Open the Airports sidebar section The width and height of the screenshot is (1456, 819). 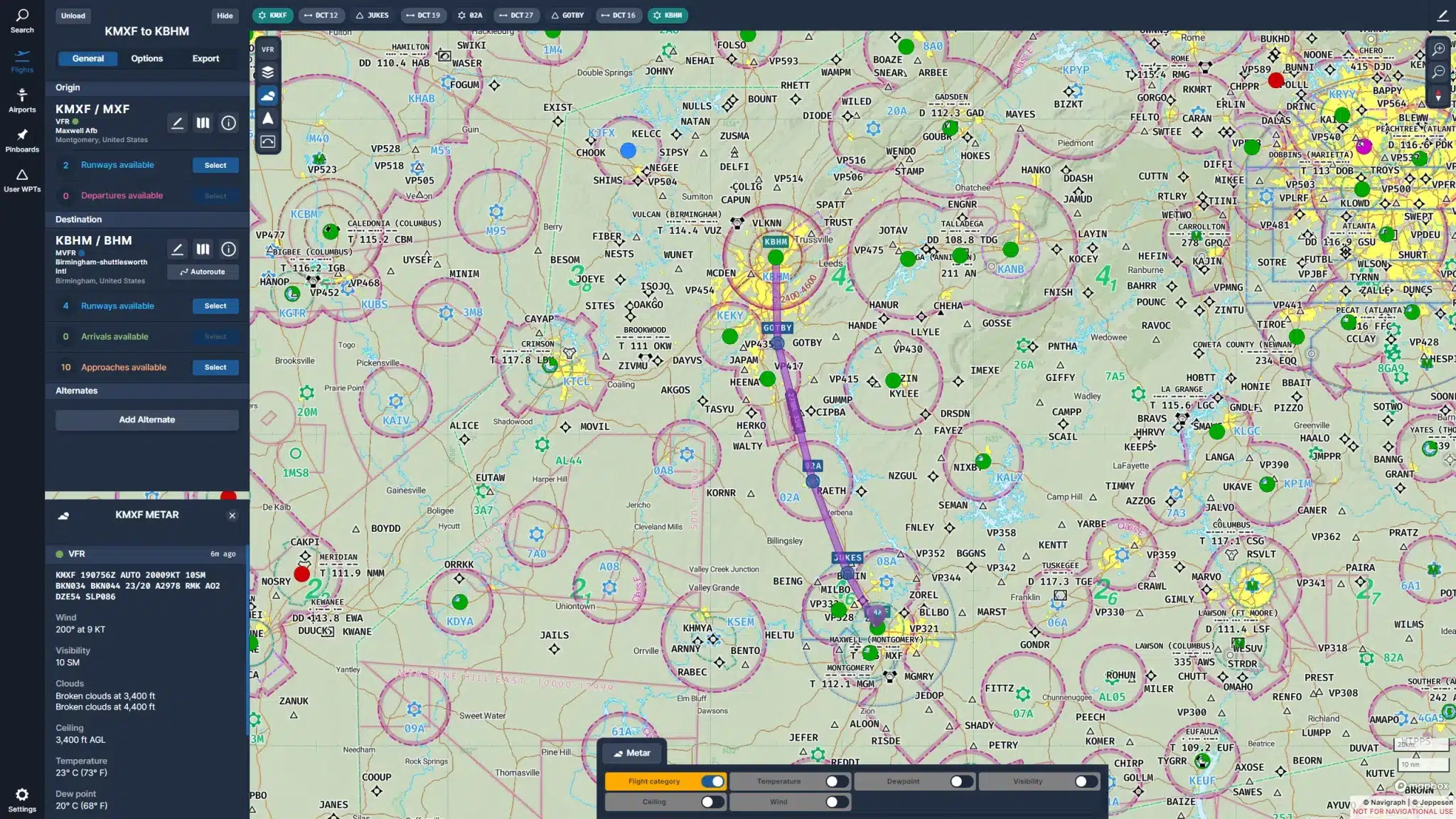(x=22, y=100)
